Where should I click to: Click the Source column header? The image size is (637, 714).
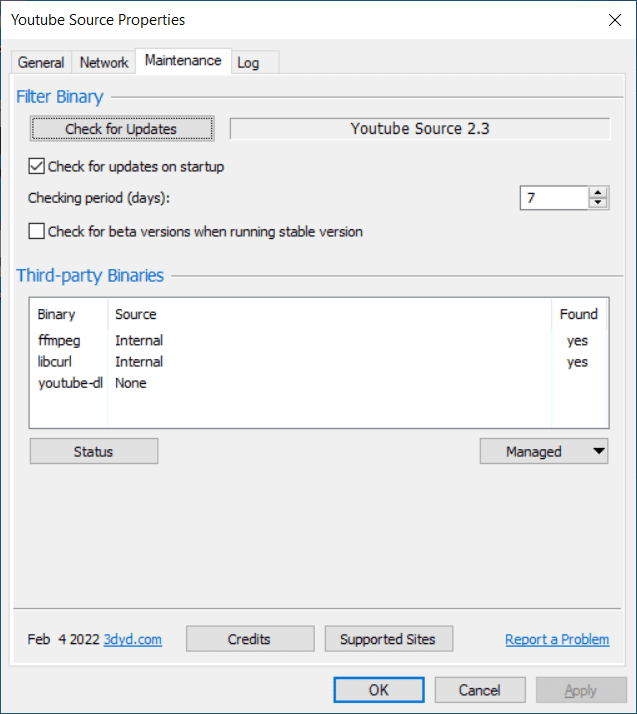(330, 314)
